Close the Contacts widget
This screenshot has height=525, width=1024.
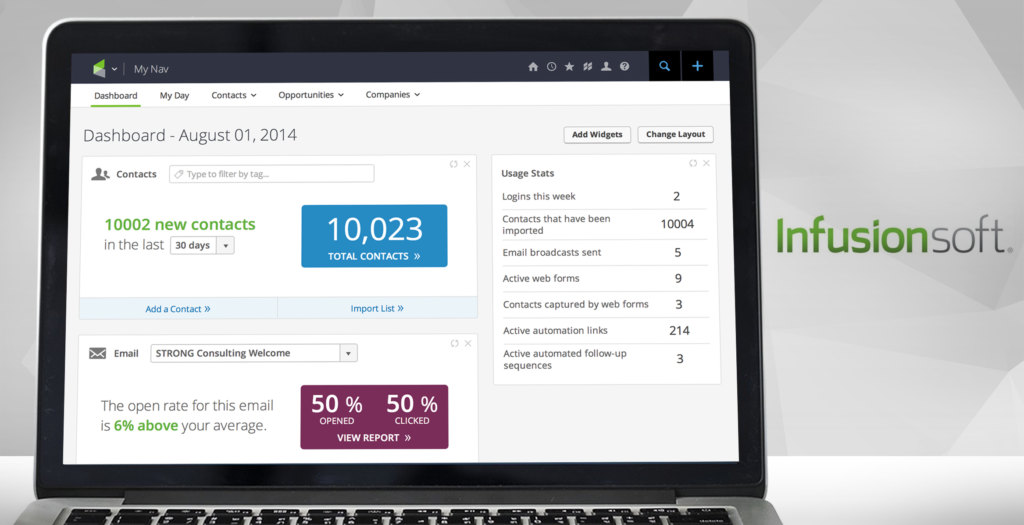(x=467, y=165)
